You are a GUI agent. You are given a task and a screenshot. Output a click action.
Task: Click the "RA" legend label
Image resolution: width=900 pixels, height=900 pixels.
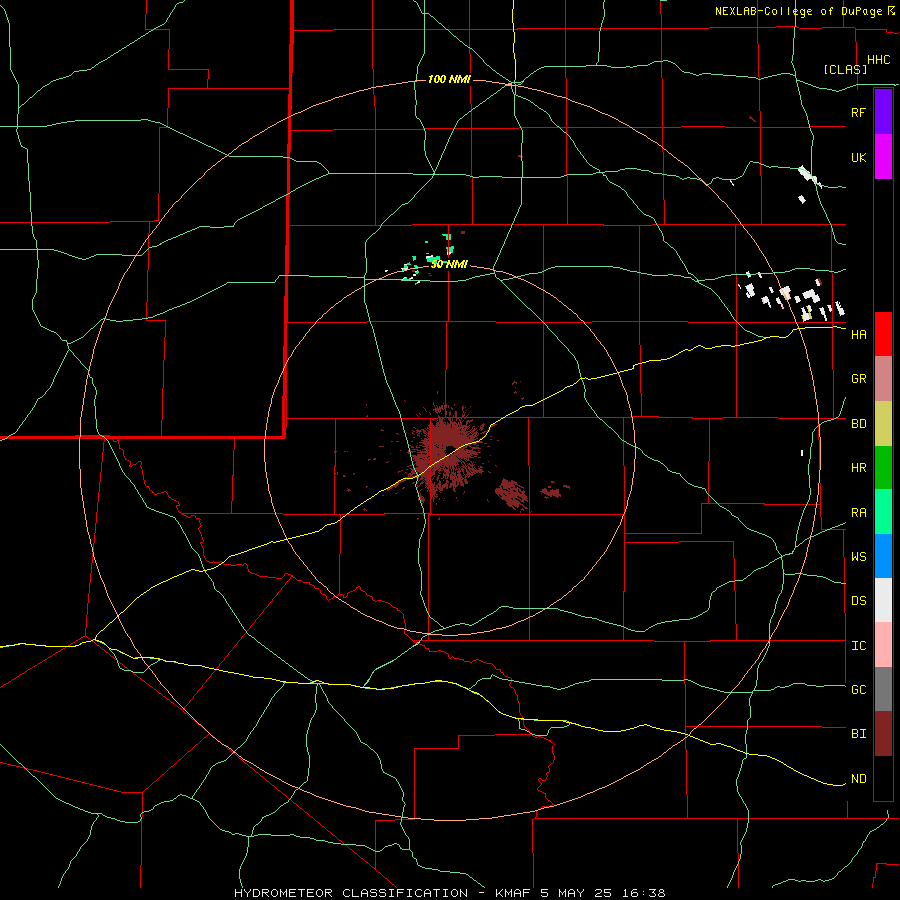tap(859, 512)
